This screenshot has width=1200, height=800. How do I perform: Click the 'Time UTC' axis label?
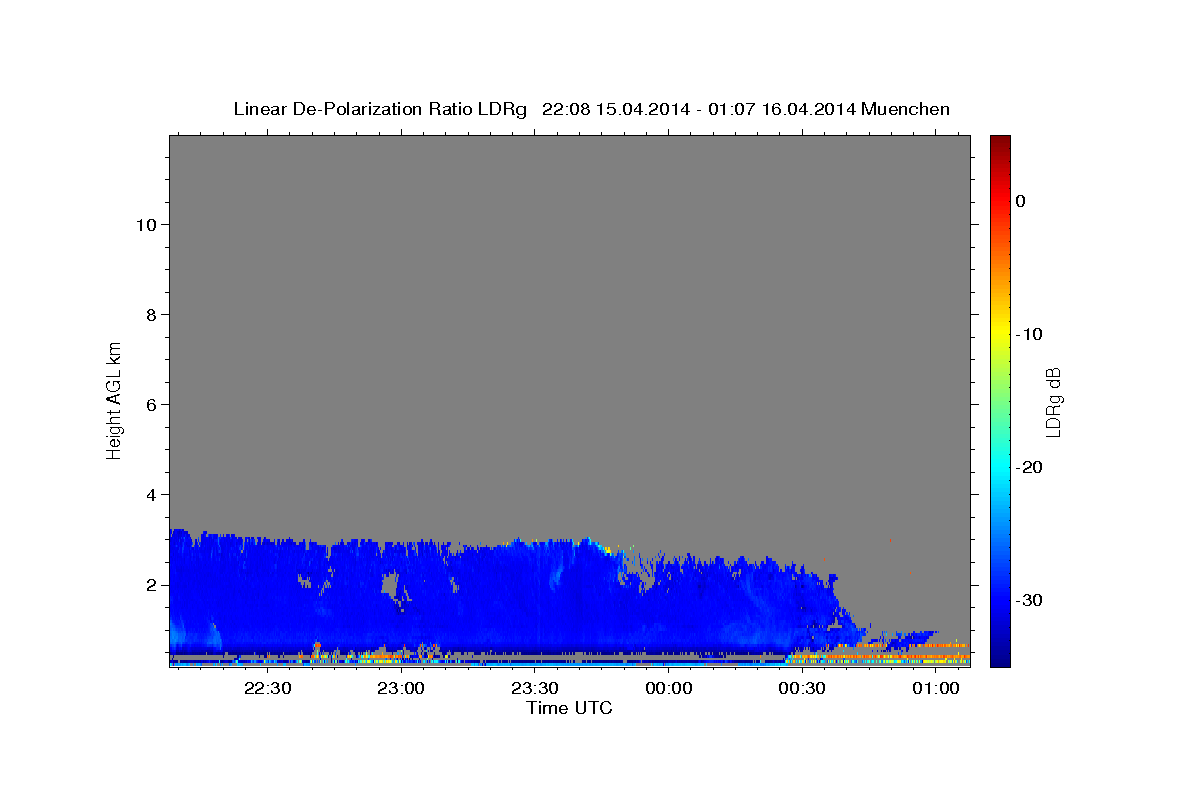tap(569, 708)
